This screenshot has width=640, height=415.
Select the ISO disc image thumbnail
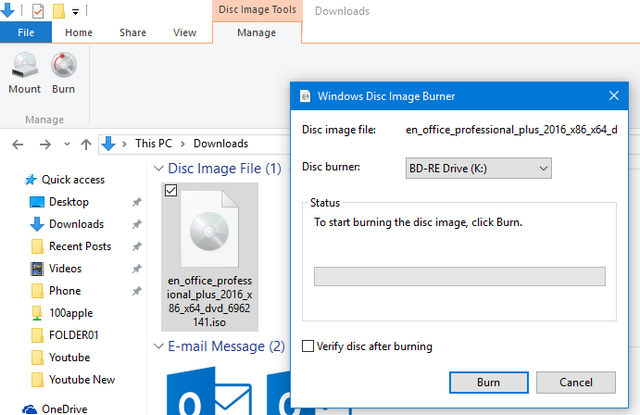pyautogui.click(x=209, y=229)
